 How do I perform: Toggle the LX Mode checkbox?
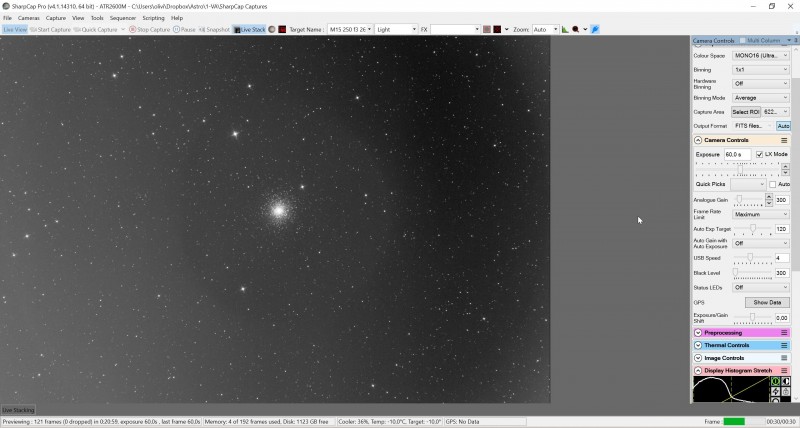click(759, 155)
